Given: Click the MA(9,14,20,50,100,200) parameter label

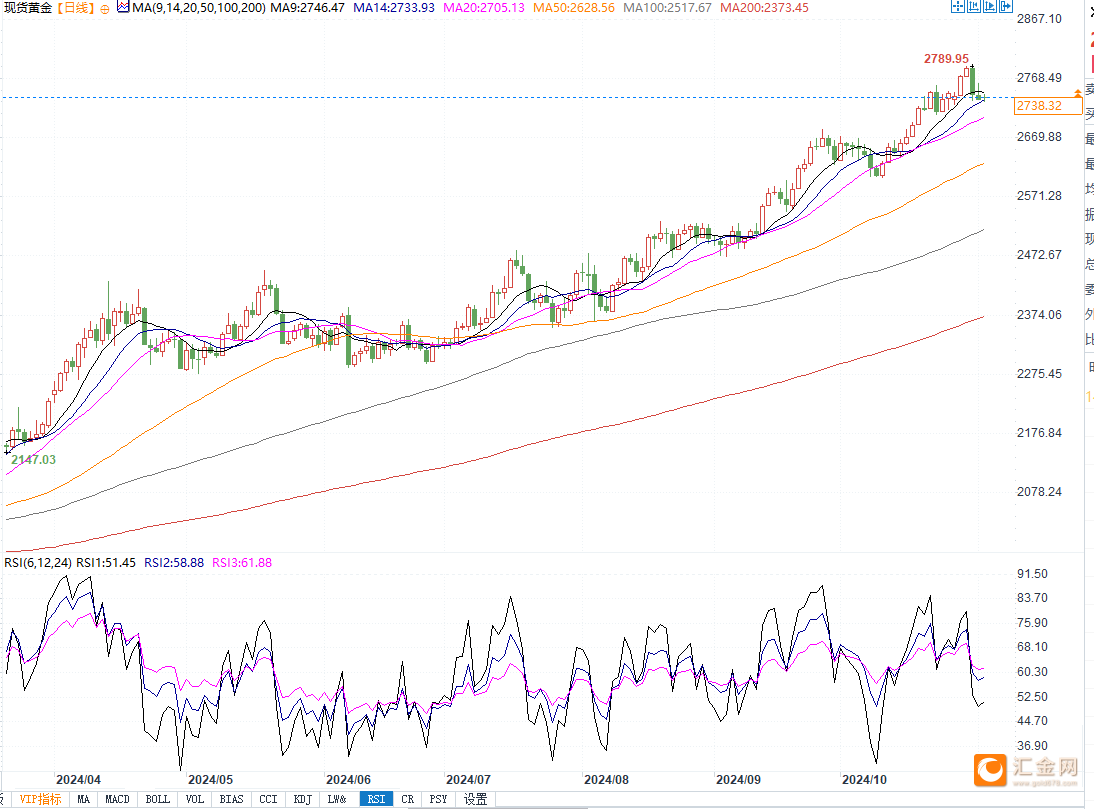Looking at the screenshot, I should tap(199, 8).
